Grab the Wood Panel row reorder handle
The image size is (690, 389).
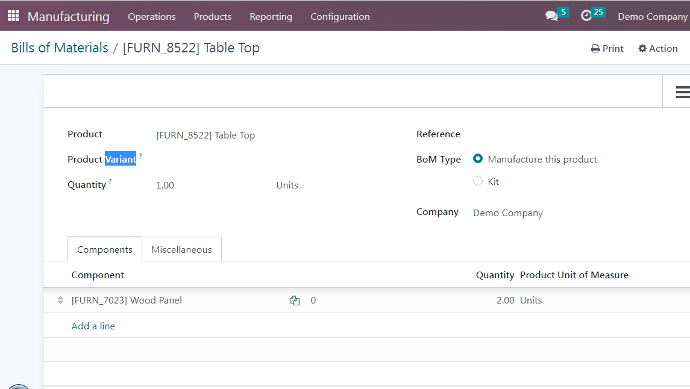tap(60, 300)
